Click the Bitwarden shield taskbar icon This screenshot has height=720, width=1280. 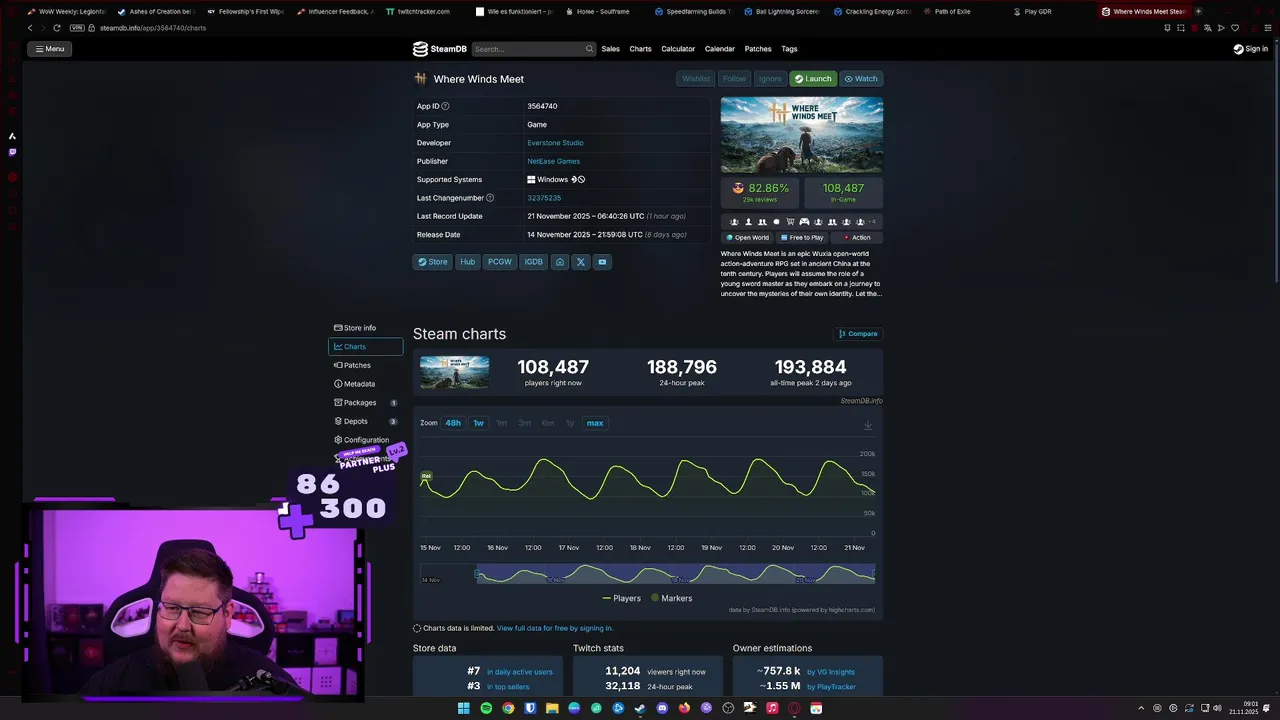click(x=530, y=708)
